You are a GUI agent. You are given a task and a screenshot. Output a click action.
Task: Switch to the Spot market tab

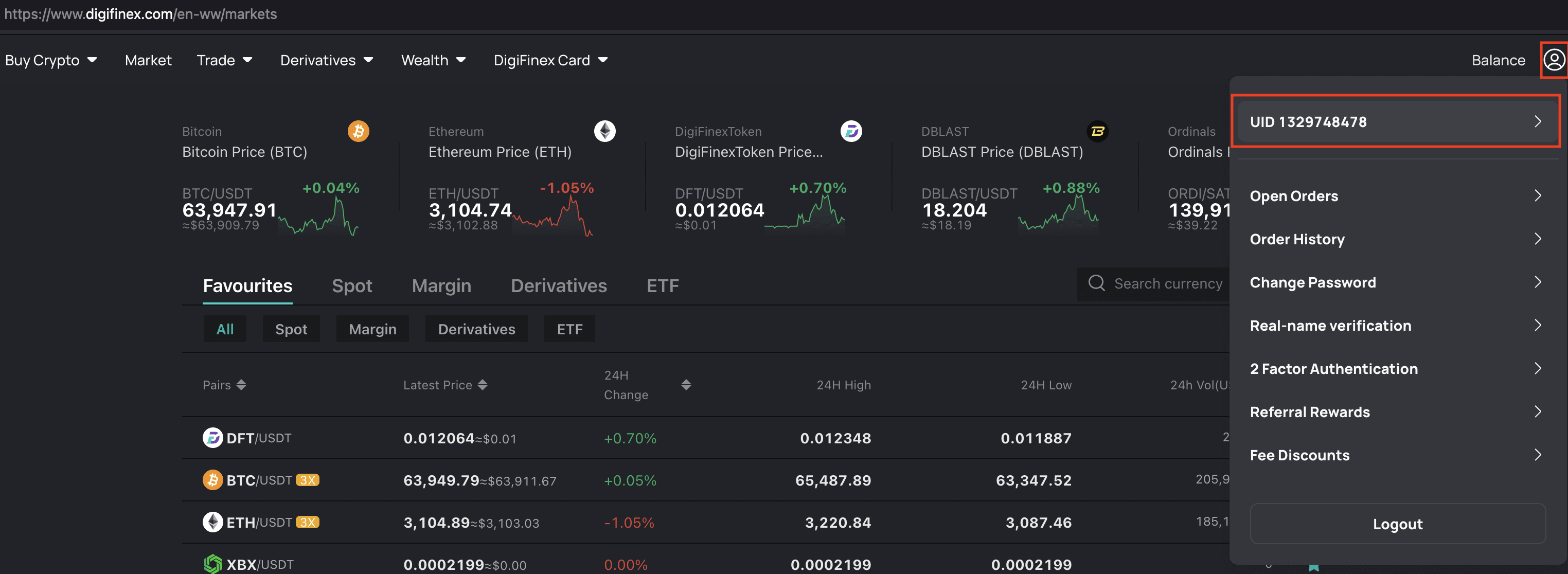[x=352, y=285]
